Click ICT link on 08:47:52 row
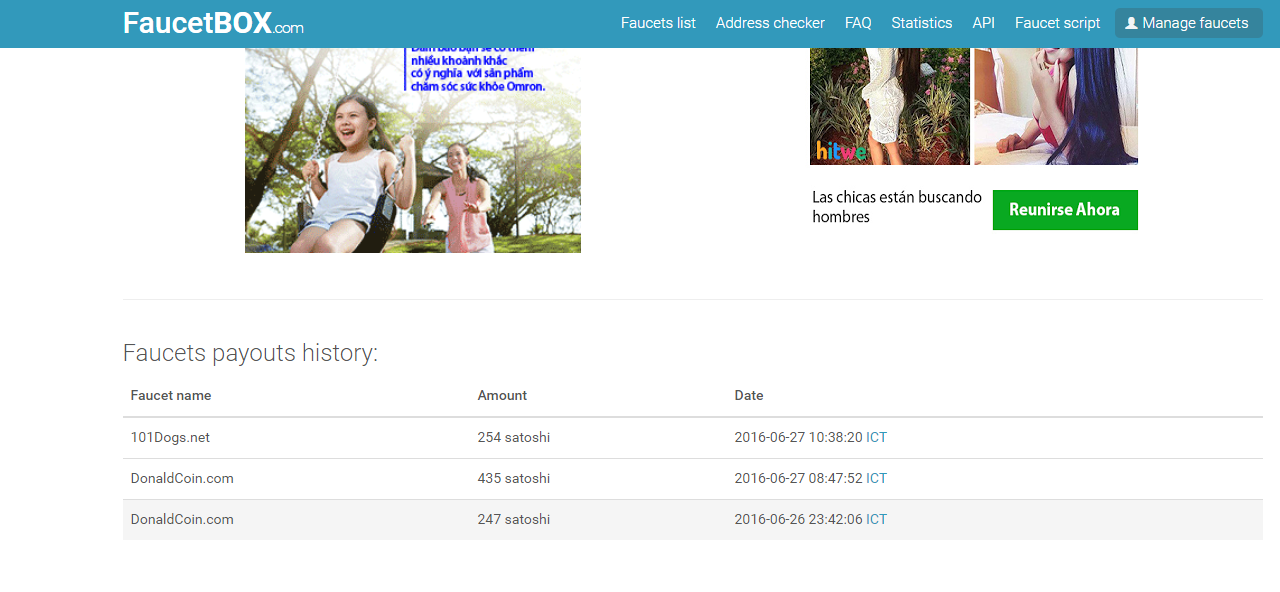Image resolution: width=1280 pixels, height=592 pixels. pyautogui.click(x=876, y=478)
